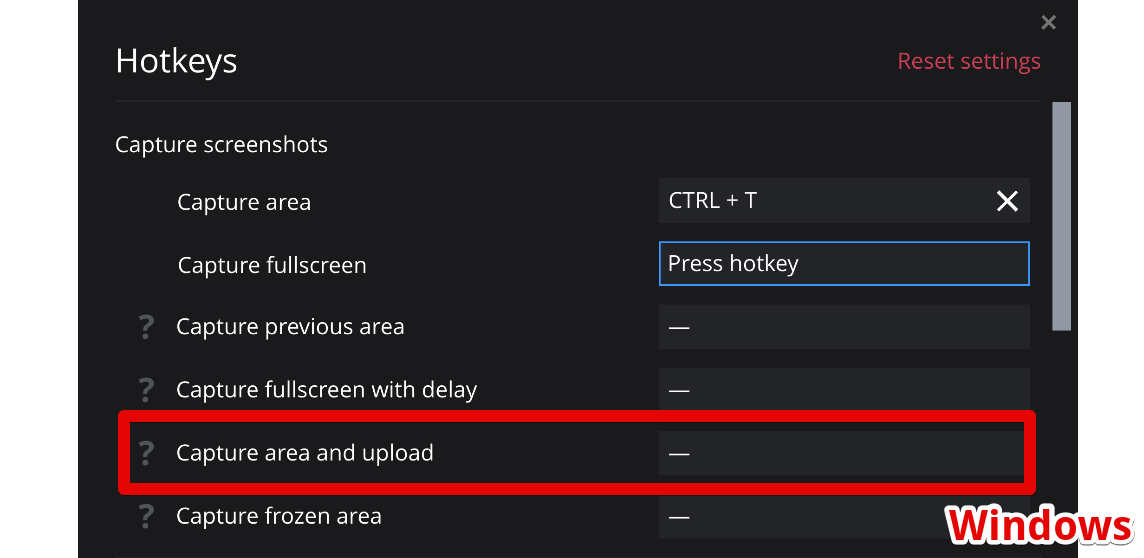
Task: Select the Capture fullscreen with delay hotkey field
Action: click(x=843, y=390)
